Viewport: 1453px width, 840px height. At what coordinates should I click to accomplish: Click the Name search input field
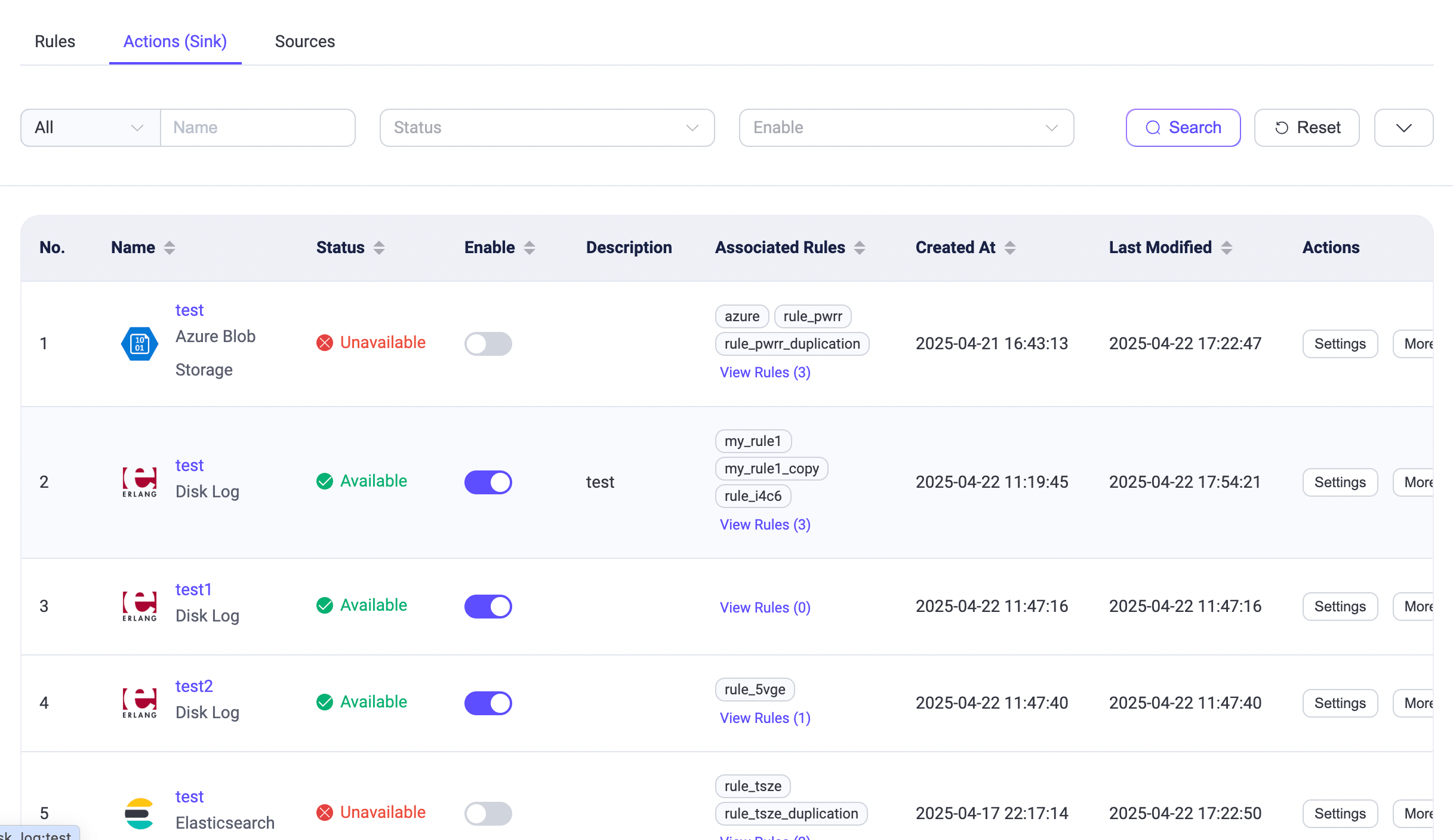tap(258, 128)
